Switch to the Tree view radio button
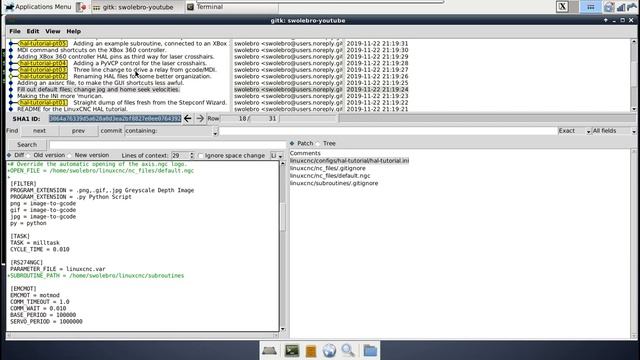Viewport: 640px width, 360px height. click(x=318, y=143)
